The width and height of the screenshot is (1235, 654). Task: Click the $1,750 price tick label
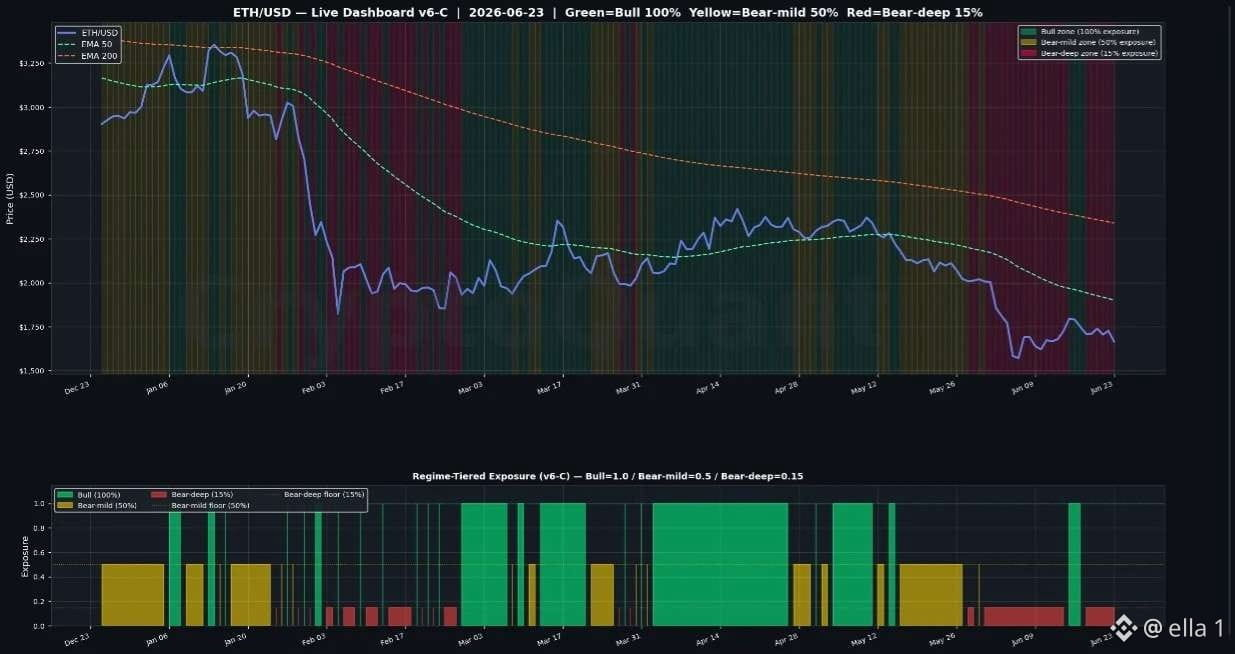point(32,327)
